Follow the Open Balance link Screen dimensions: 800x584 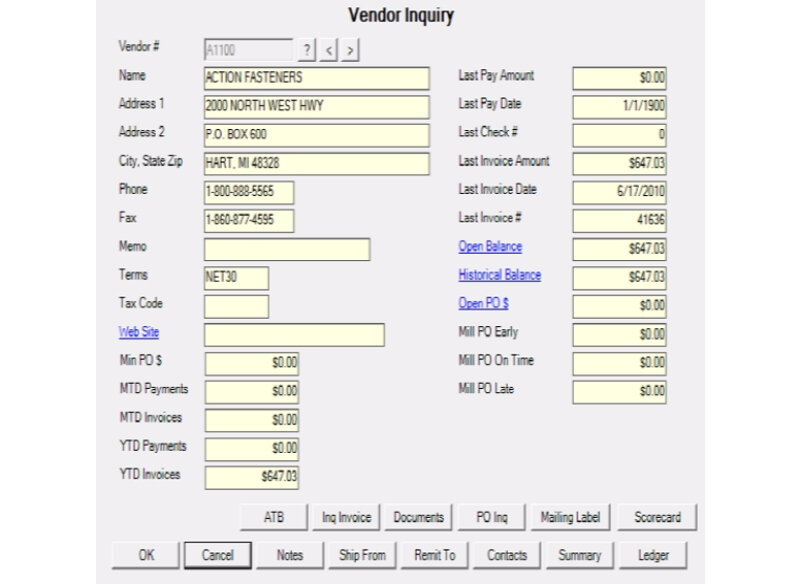(490, 247)
